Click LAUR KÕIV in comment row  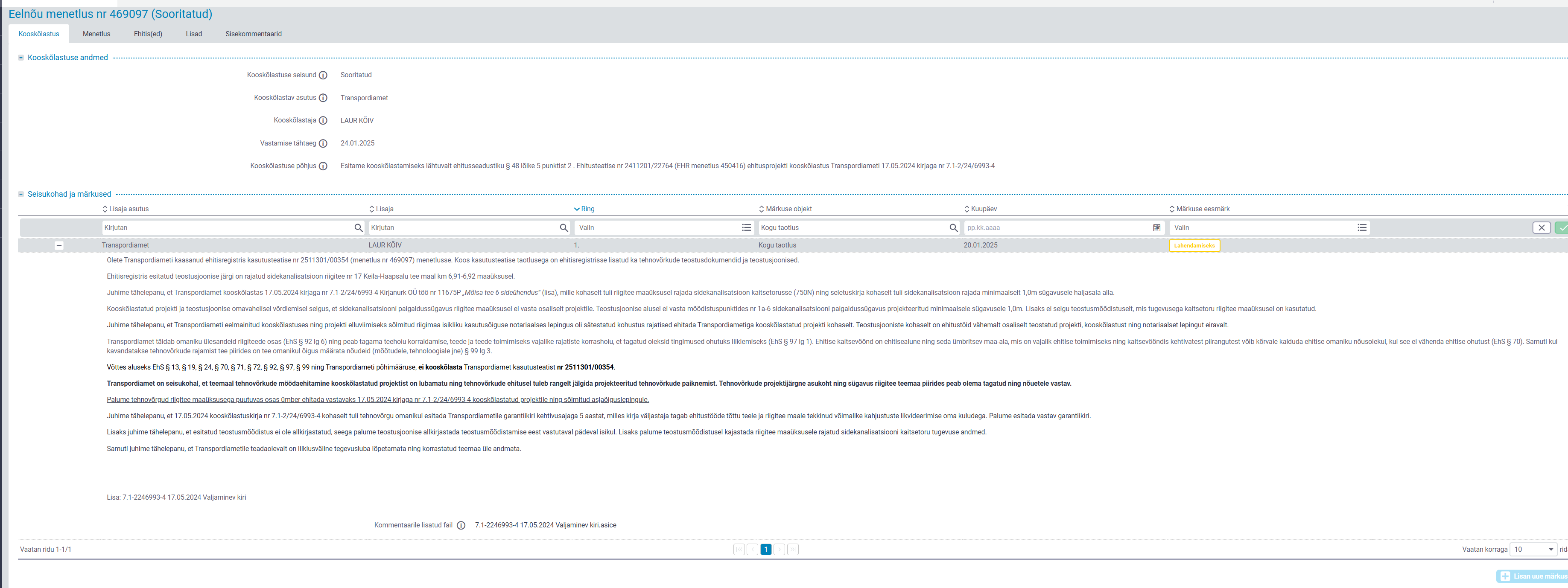385,245
